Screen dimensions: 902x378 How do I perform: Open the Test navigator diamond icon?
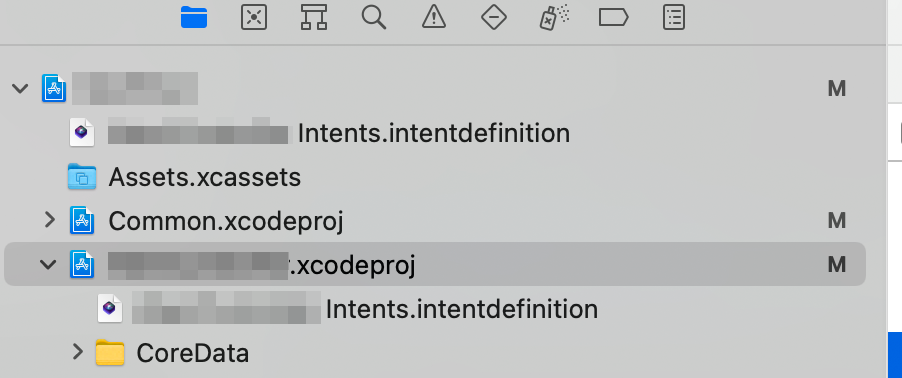[494, 17]
